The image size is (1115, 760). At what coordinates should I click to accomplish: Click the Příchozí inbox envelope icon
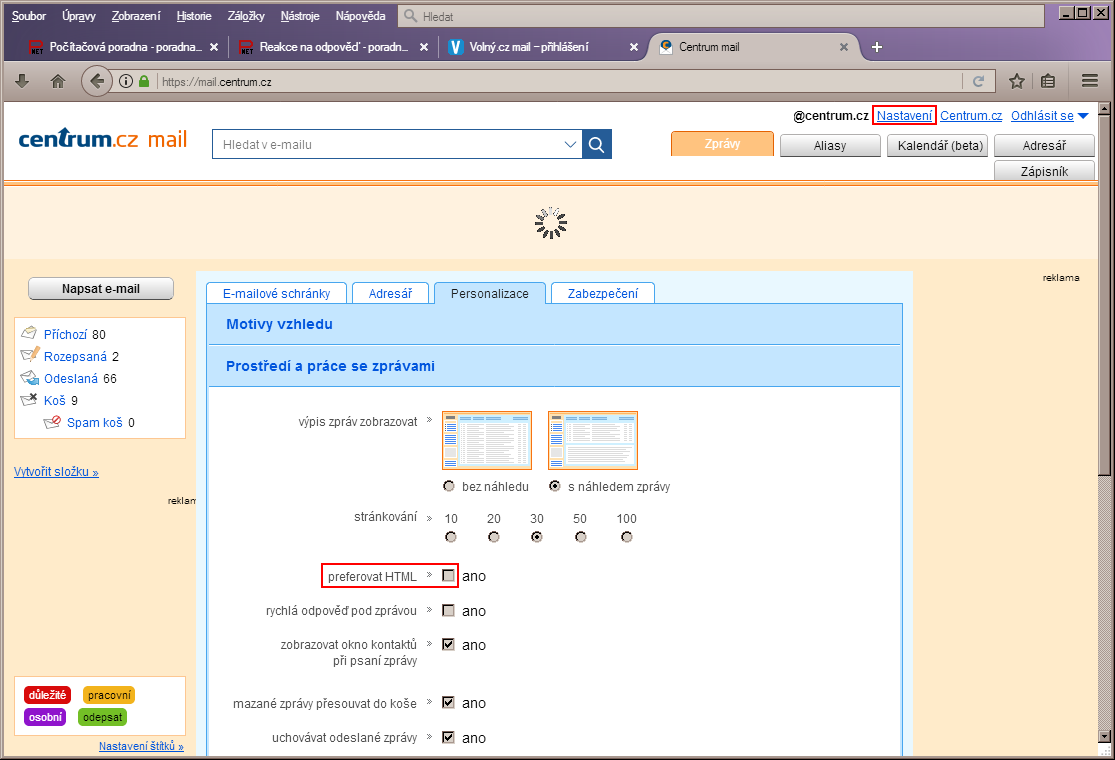tap(29, 333)
